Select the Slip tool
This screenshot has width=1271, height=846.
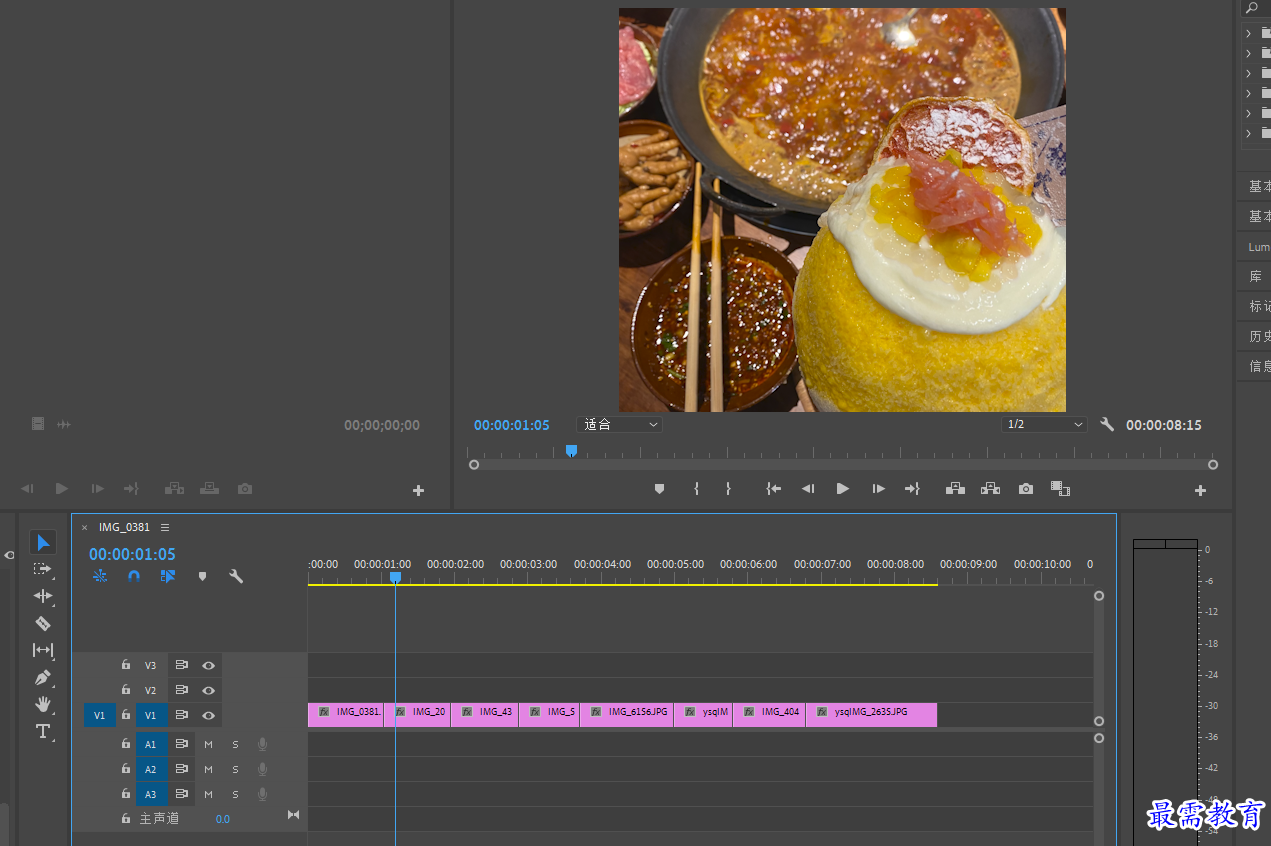coord(43,650)
